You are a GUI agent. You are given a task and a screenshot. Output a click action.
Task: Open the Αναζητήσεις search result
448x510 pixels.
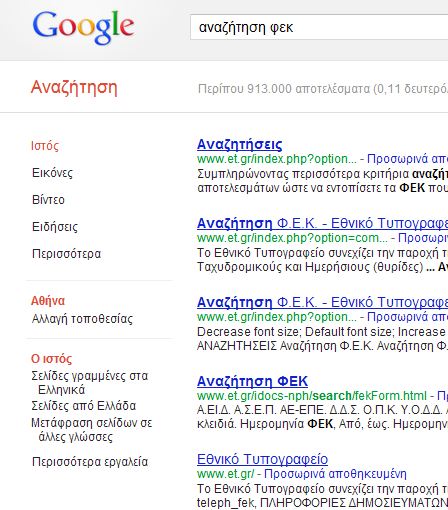pyautogui.click(x=240, y=144)
